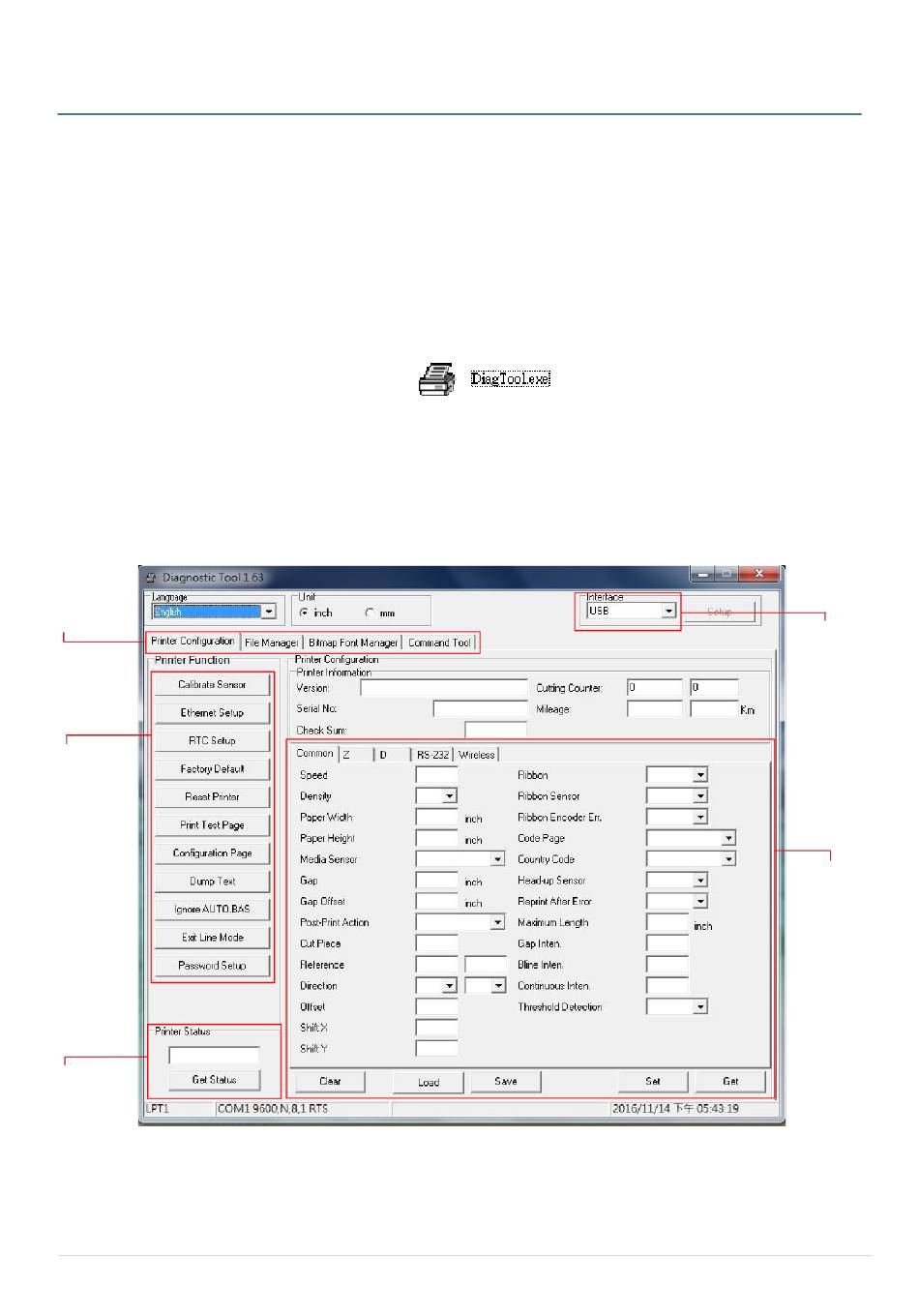Click the interface Setup button

point(719,613)
